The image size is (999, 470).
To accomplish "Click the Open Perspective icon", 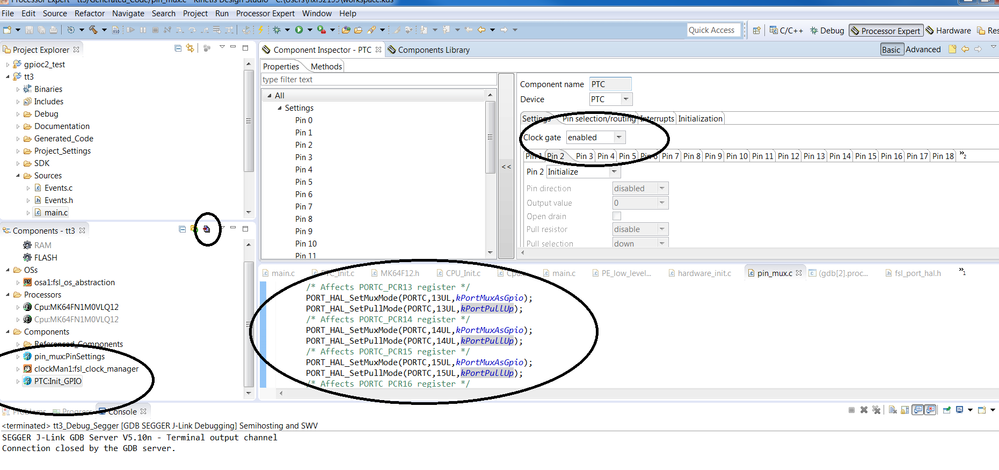I will tap(756, 30).
